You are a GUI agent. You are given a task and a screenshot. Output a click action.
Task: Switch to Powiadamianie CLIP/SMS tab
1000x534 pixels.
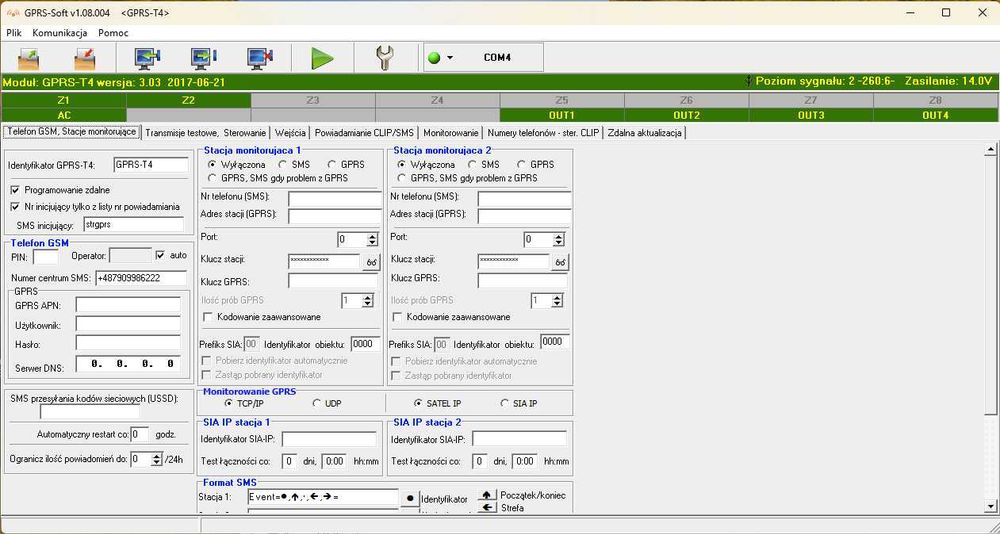pyautogui.click(x=364, y=133)
